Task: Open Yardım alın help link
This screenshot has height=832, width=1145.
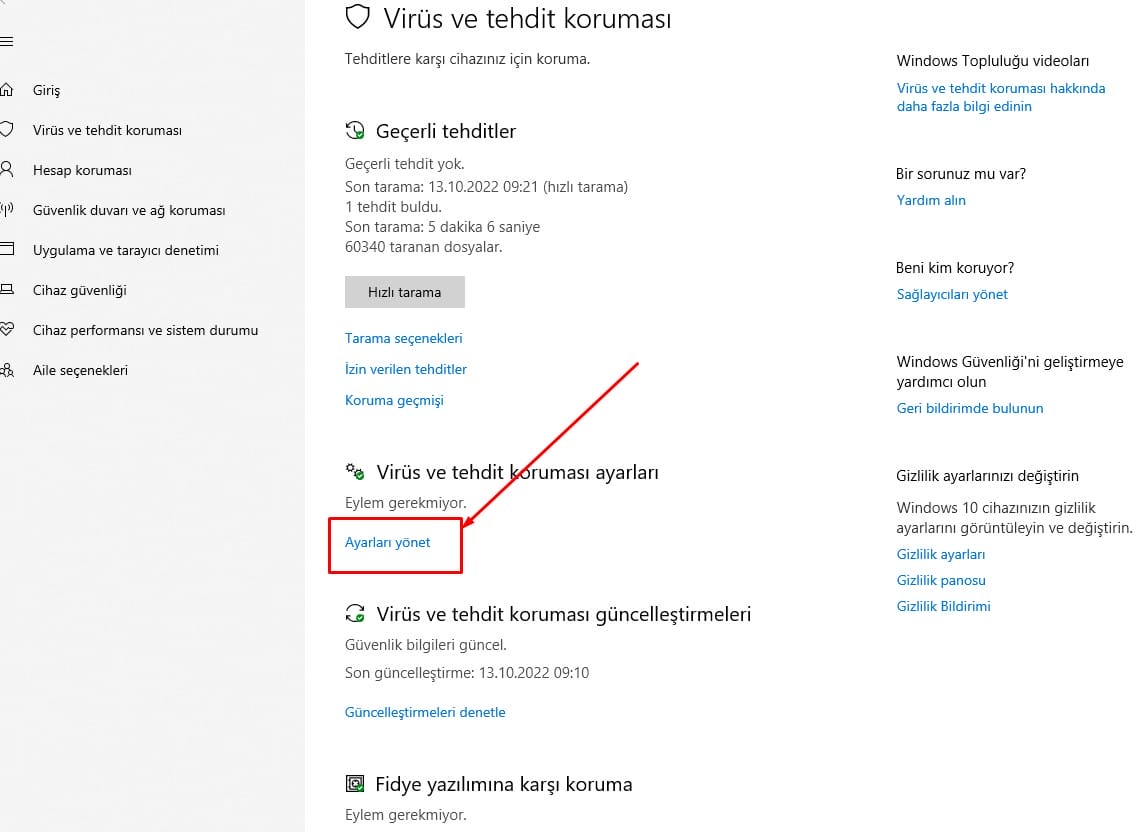Action: pos(931,200)
